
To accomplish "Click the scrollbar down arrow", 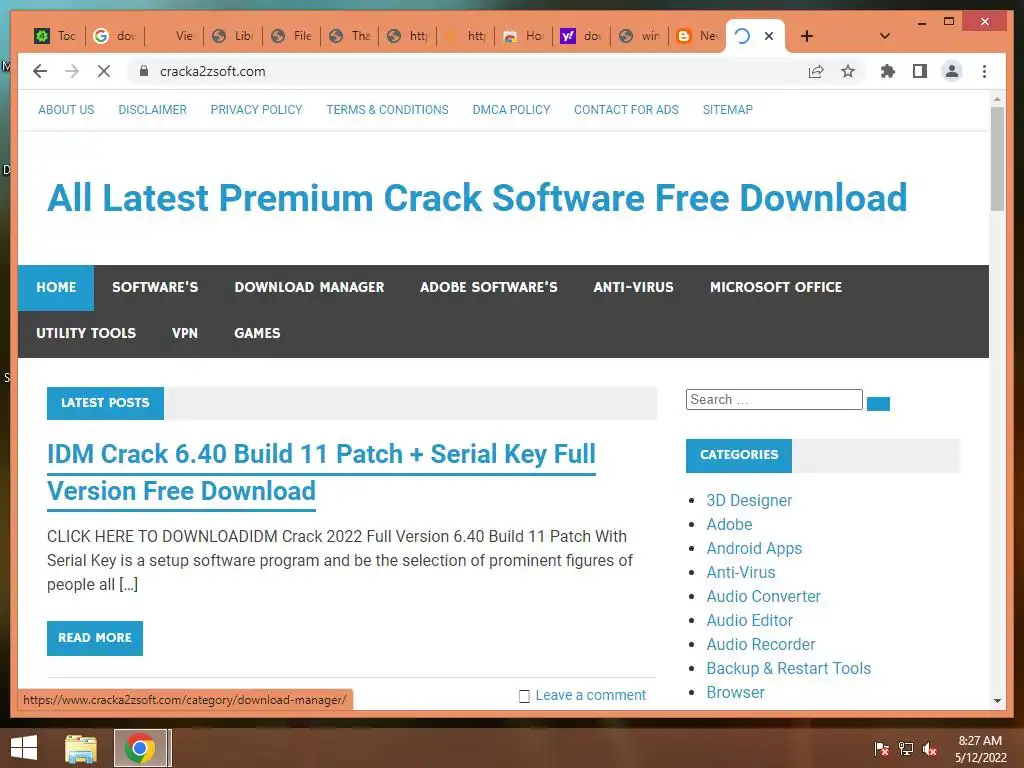I will click(x=997, y=701).
